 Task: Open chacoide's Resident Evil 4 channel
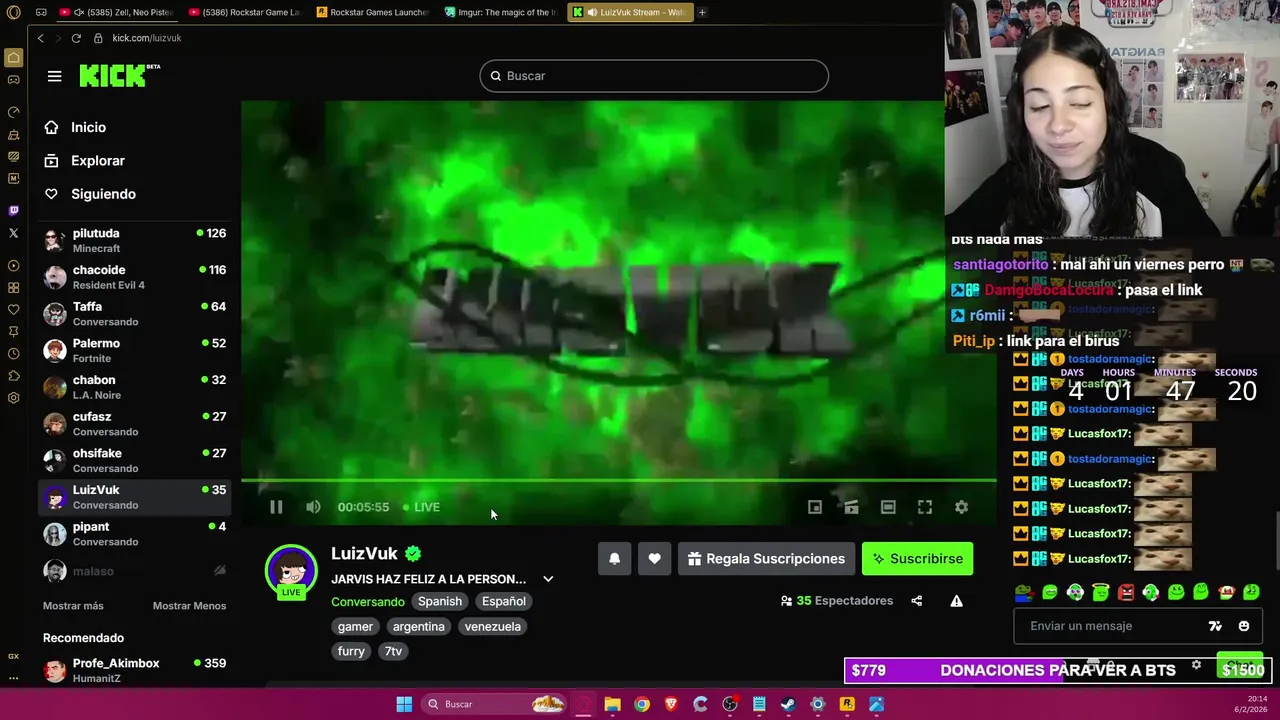[x=135, y=277]
